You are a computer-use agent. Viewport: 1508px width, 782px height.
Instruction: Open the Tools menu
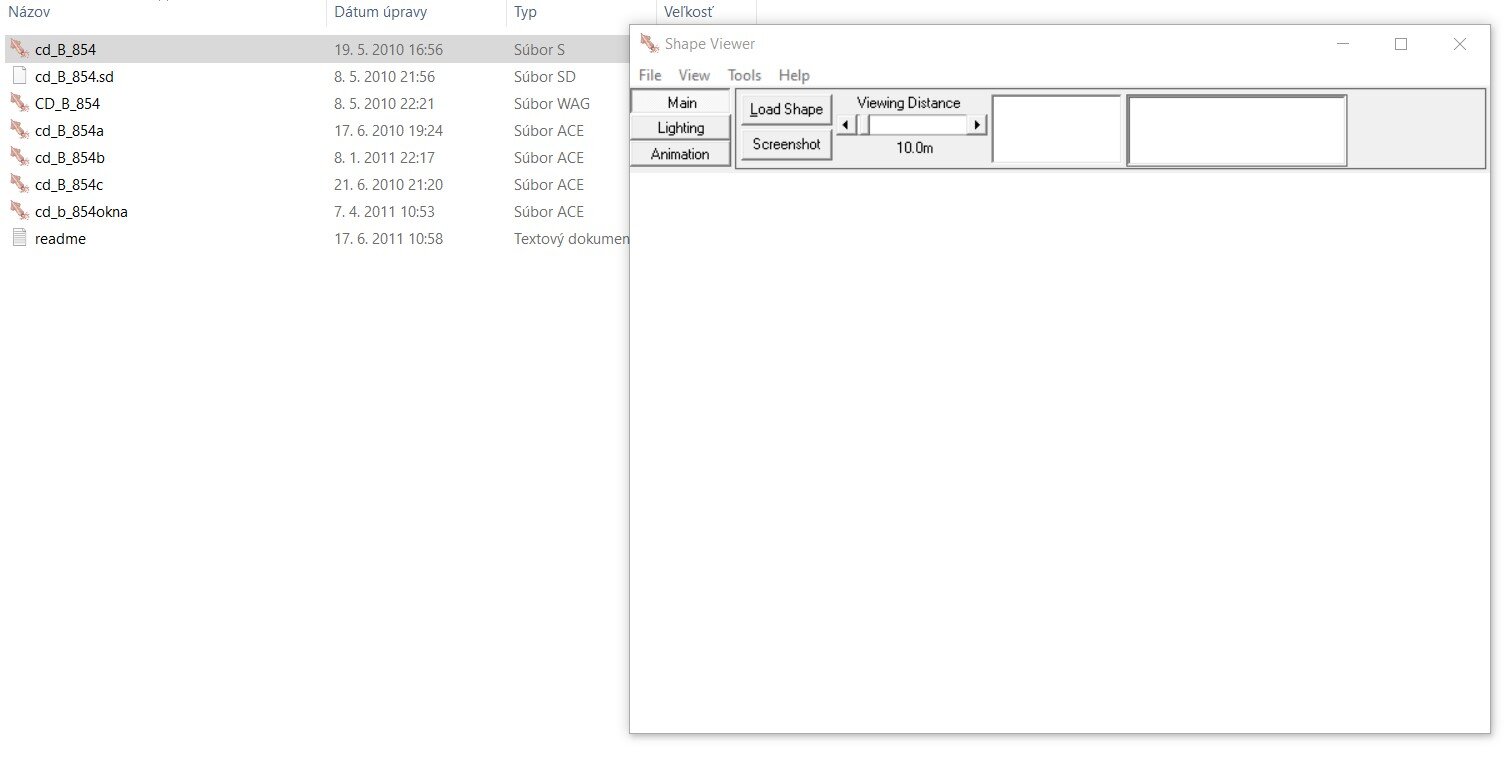pos(743,75)
